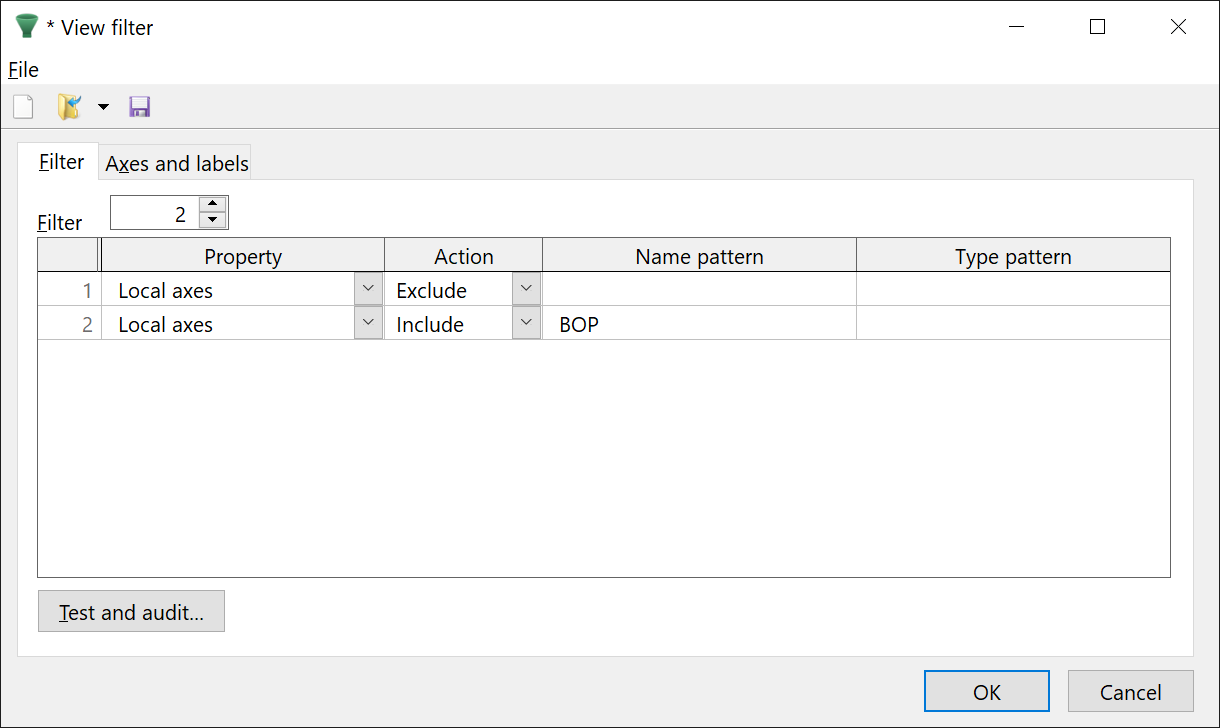Cancel the View filter dialog
Image resolution: width=1220 pixels, height=728 pixels.
click(x=1130, y=692)
